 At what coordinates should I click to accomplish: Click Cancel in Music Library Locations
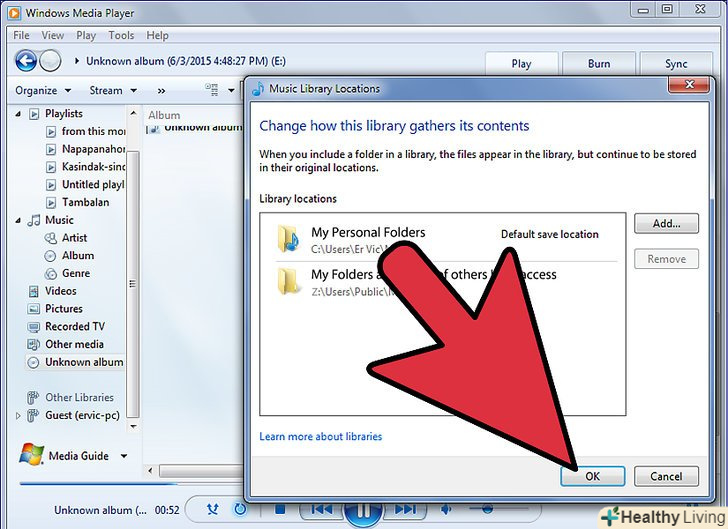tap(666, 476)
